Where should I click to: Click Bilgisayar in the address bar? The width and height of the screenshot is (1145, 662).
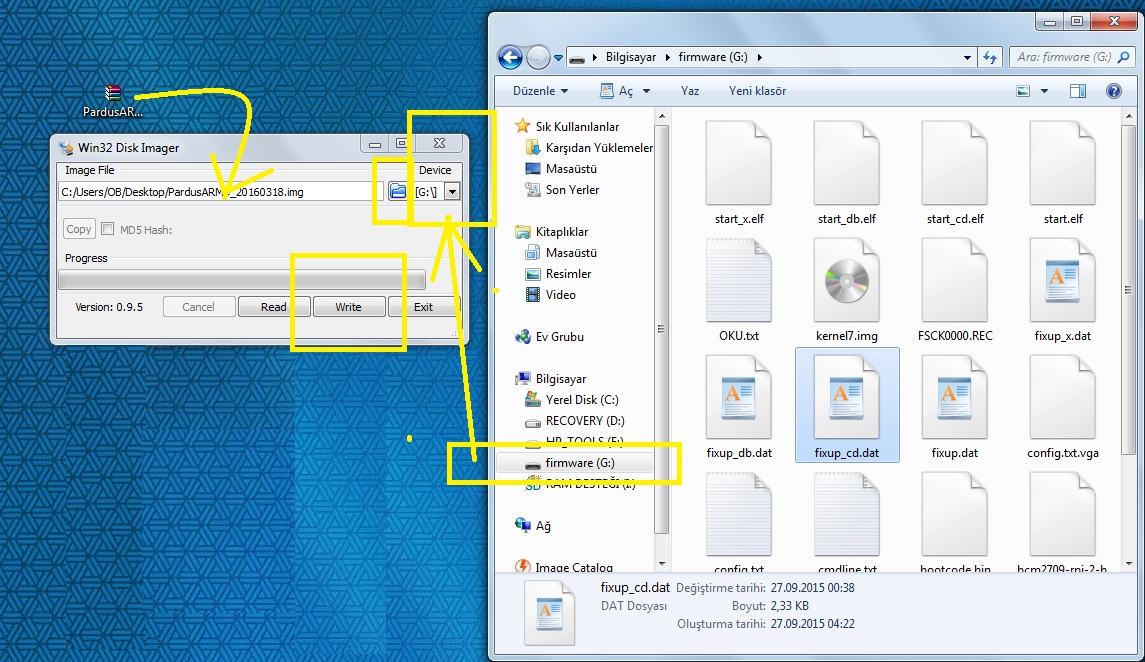click(x=631, y=57)
